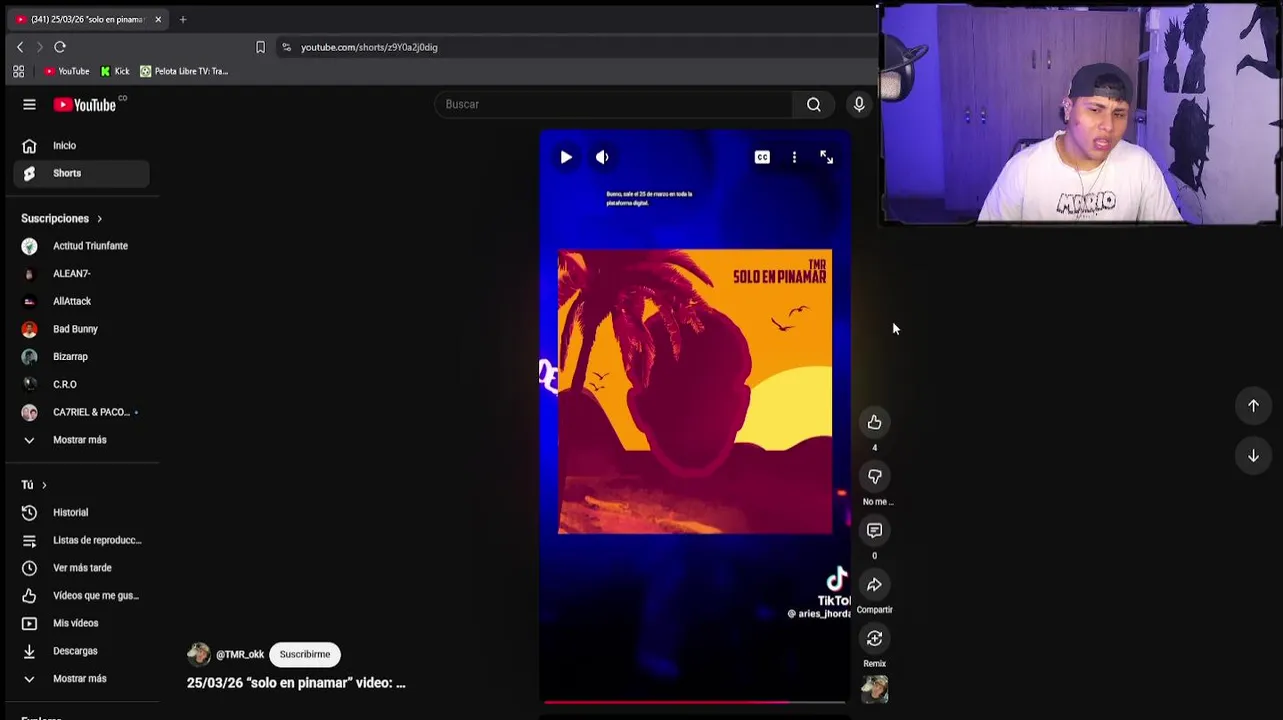Go forward in browser

click(x=40, y=47)
